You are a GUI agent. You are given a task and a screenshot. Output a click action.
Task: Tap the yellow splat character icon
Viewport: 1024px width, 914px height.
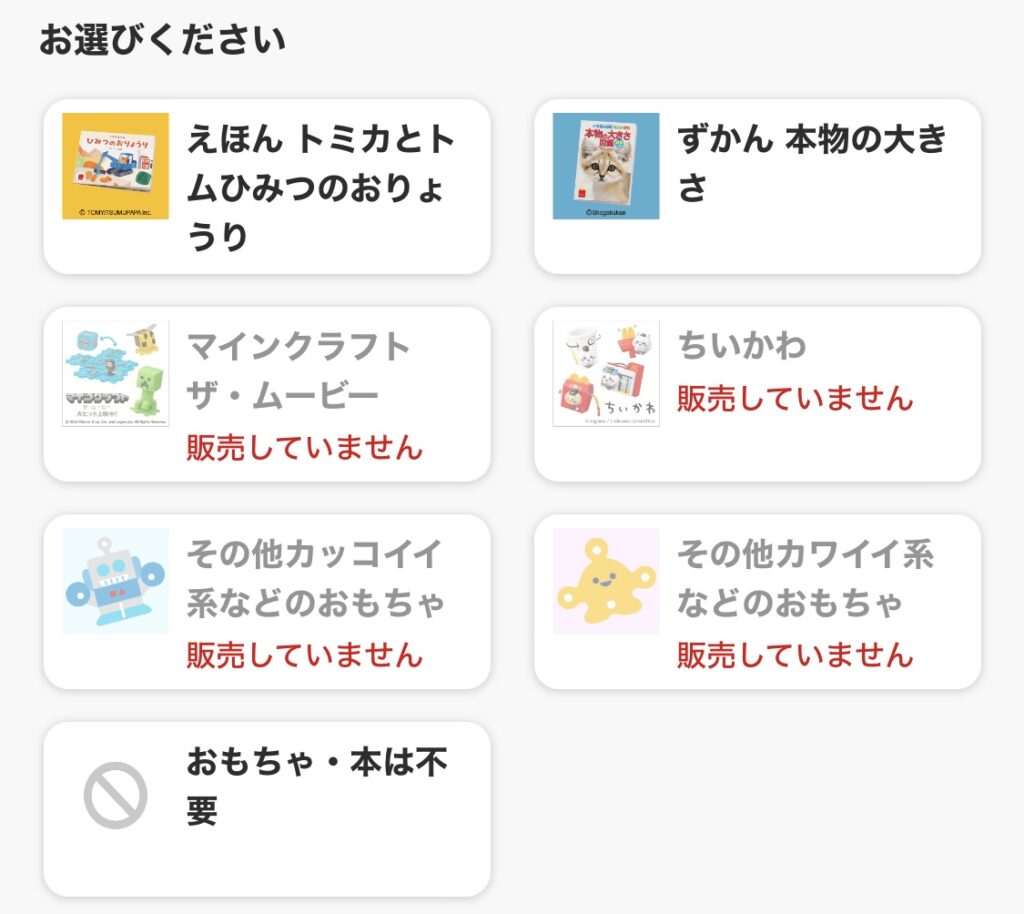tap(606, 581)
